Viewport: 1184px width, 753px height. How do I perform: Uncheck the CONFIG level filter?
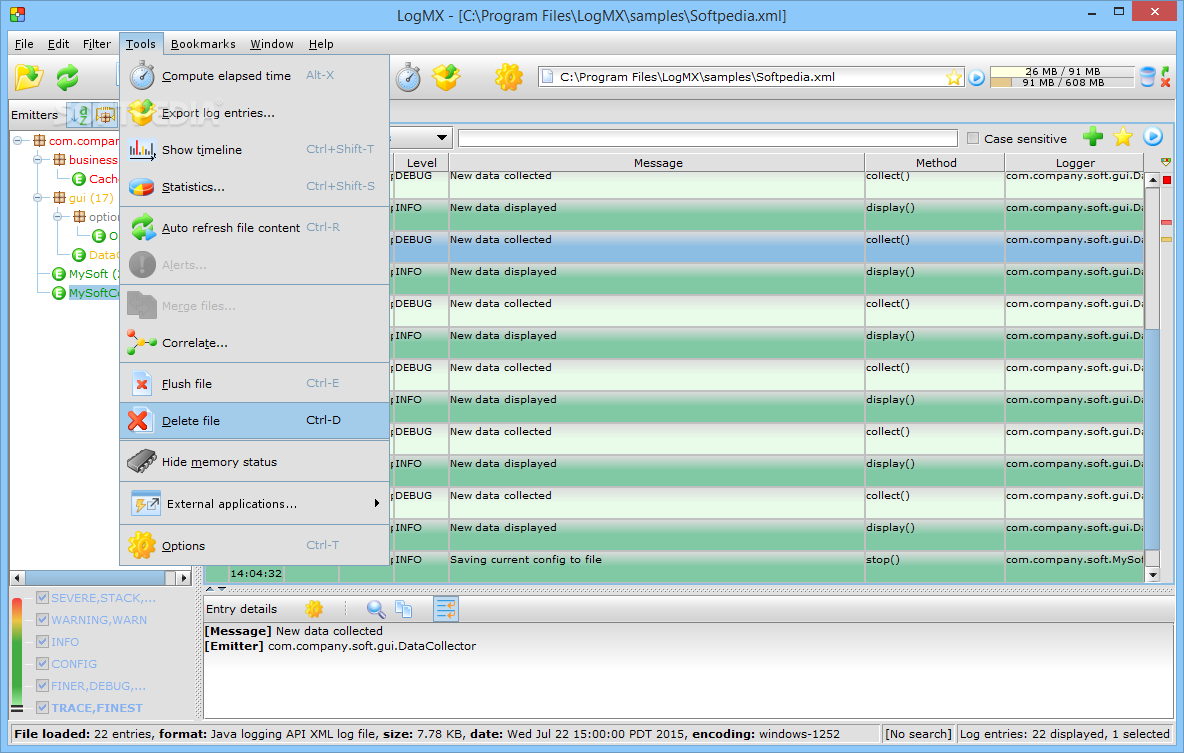pos(42,663)
